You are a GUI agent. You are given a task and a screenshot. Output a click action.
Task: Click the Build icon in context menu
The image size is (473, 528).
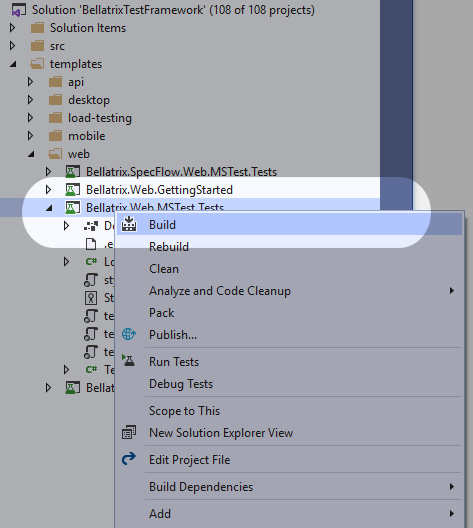[x=129, y=224]
